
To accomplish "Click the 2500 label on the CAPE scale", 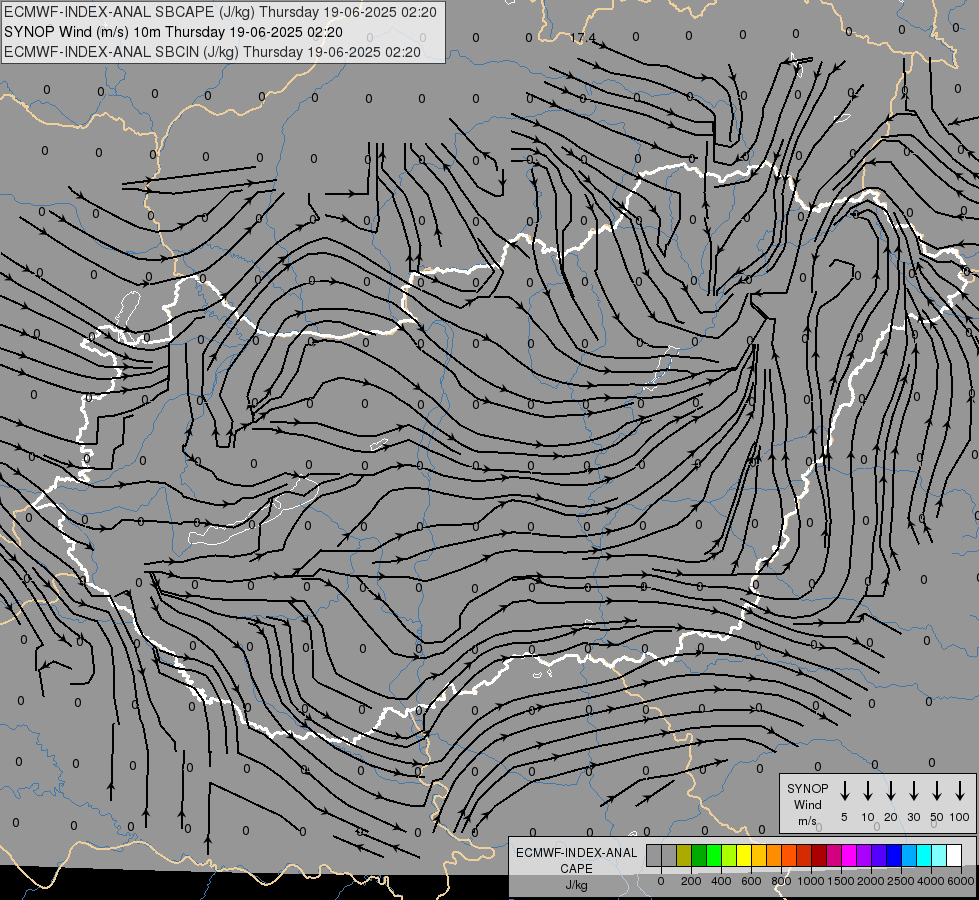I will click(901, 881).
